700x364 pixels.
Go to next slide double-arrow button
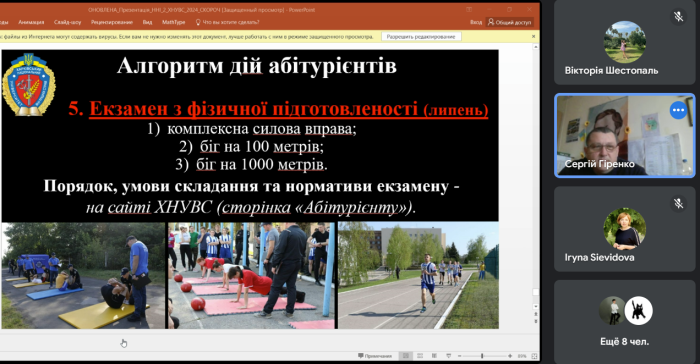[536, 321]
